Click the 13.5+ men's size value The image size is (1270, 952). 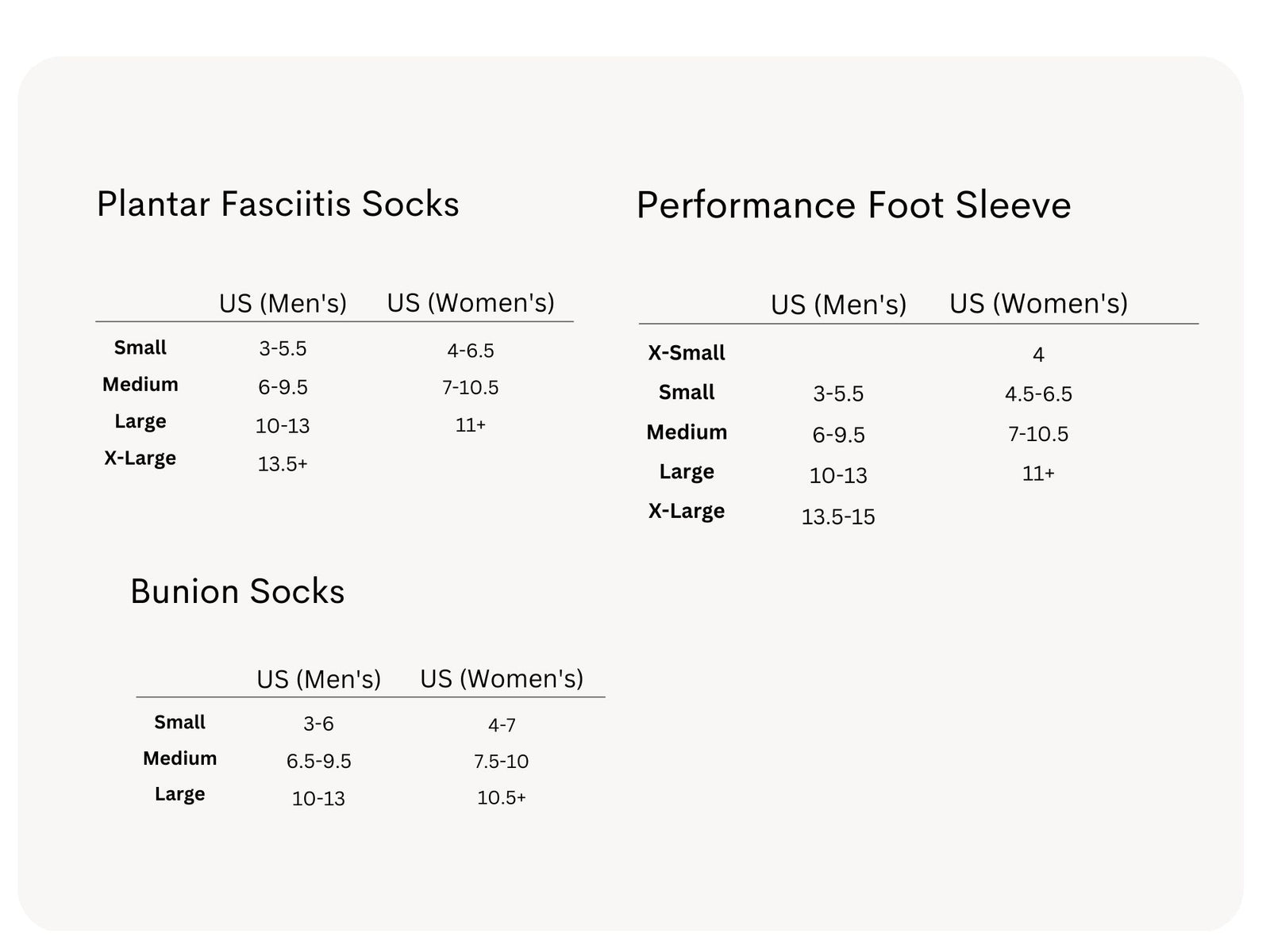pyautogui.click(x=283, y=464)
